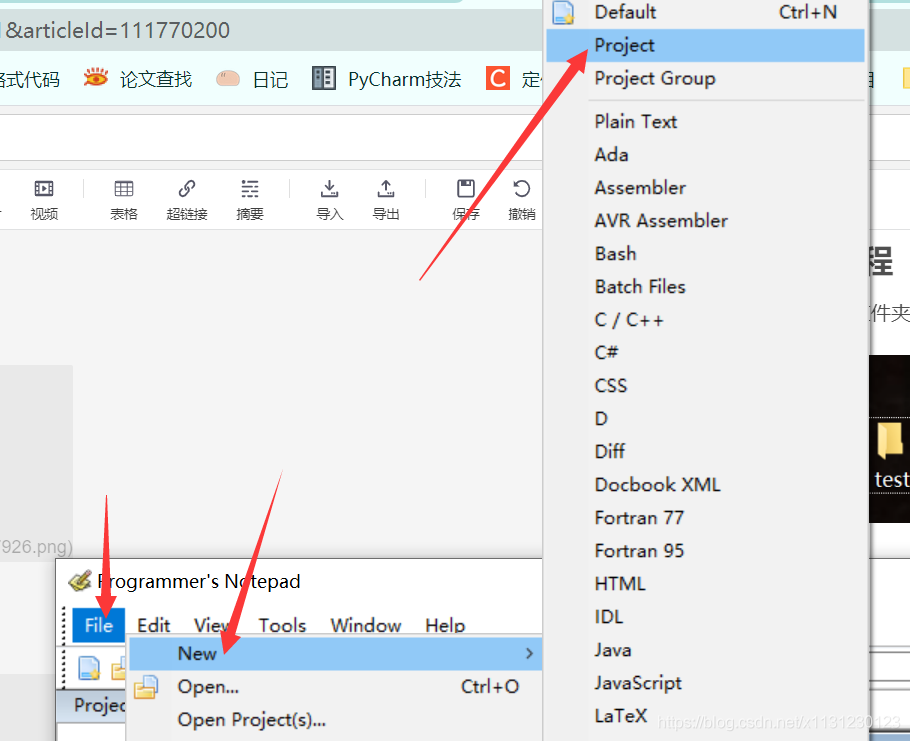Open the Help menu

click(x=445, y=625)
